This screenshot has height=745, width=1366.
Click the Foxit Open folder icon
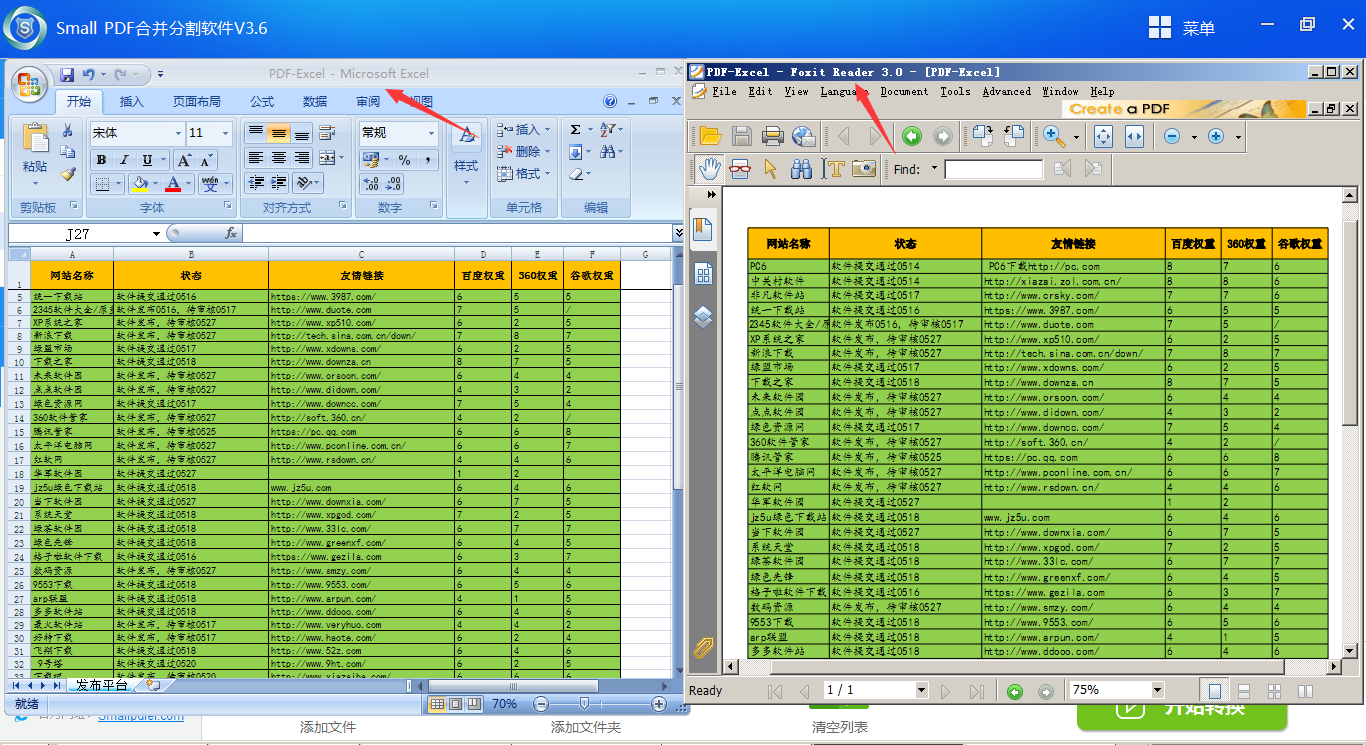coord(710,136)
